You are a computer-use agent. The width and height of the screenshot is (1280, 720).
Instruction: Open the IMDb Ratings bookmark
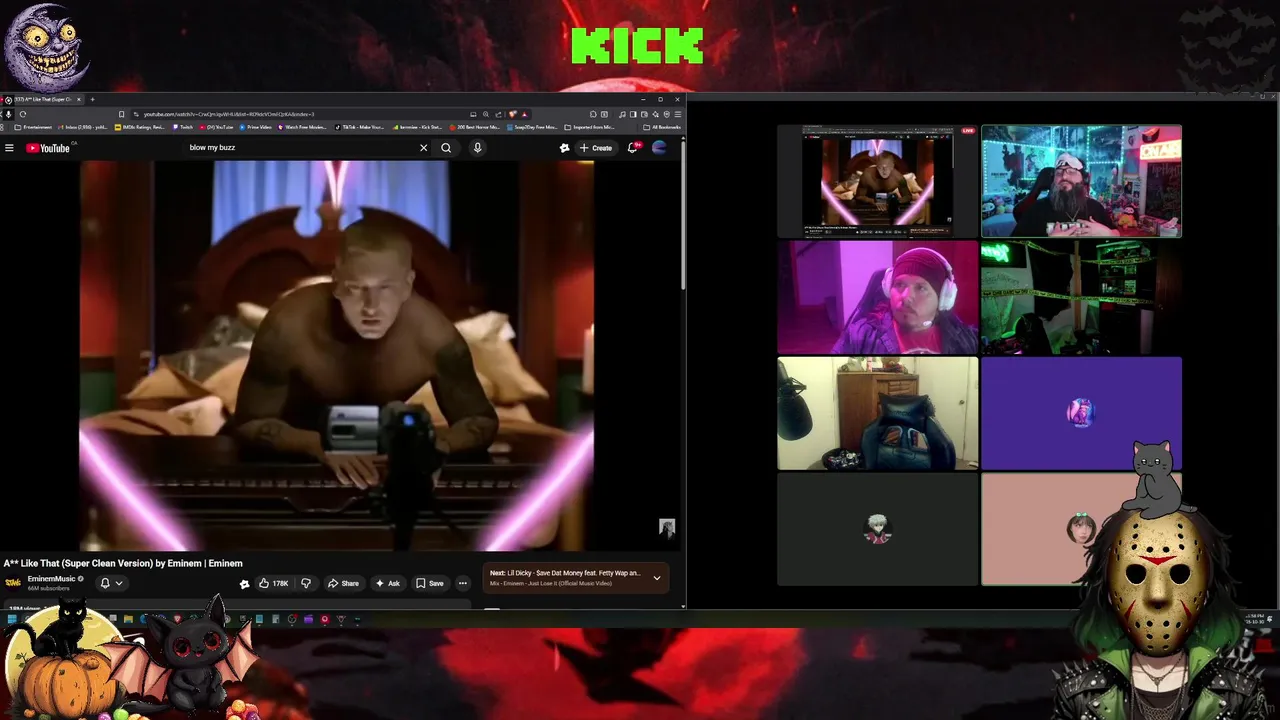coord(140,127)
